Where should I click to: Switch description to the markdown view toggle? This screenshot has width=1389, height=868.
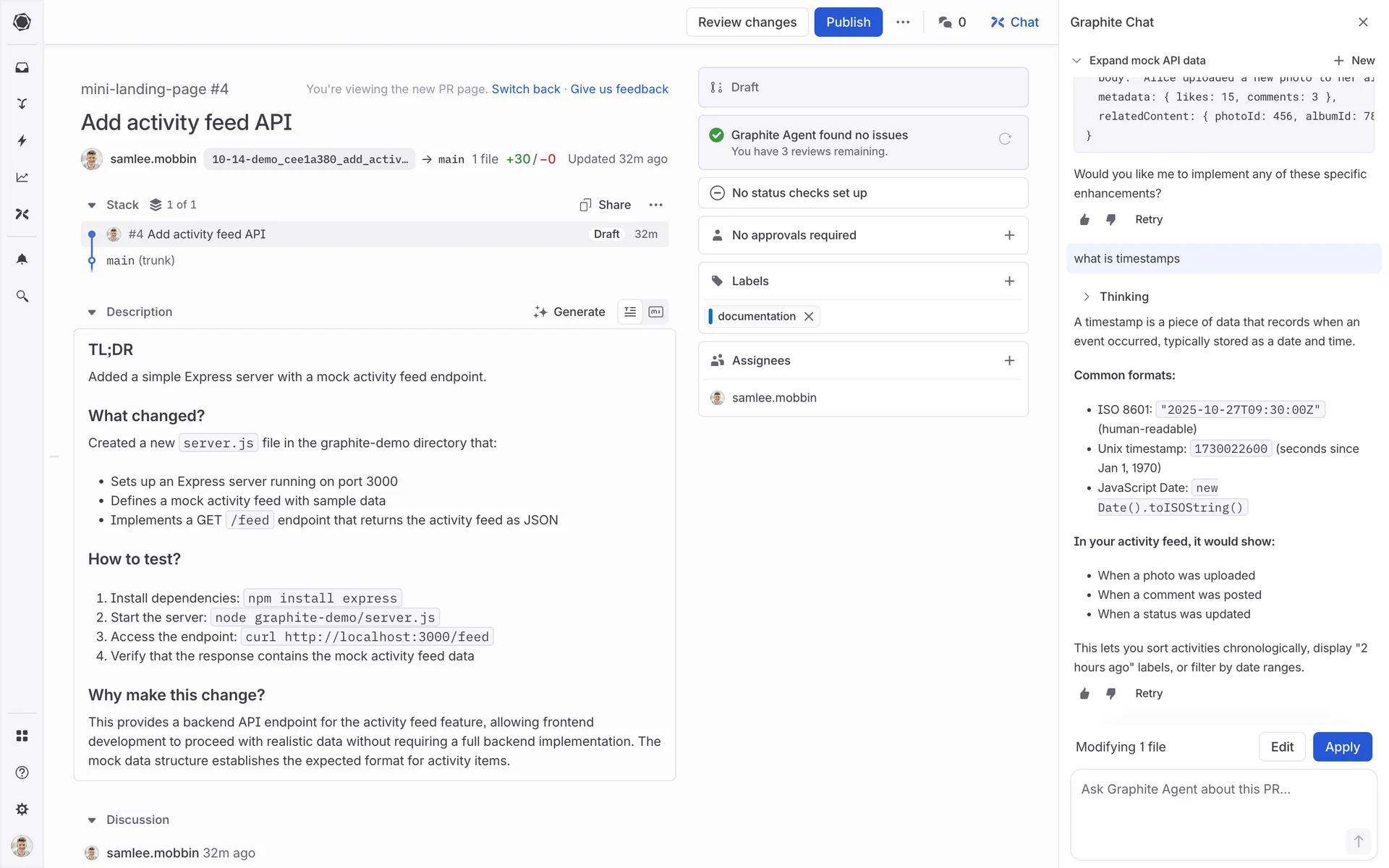pos(655,312)
